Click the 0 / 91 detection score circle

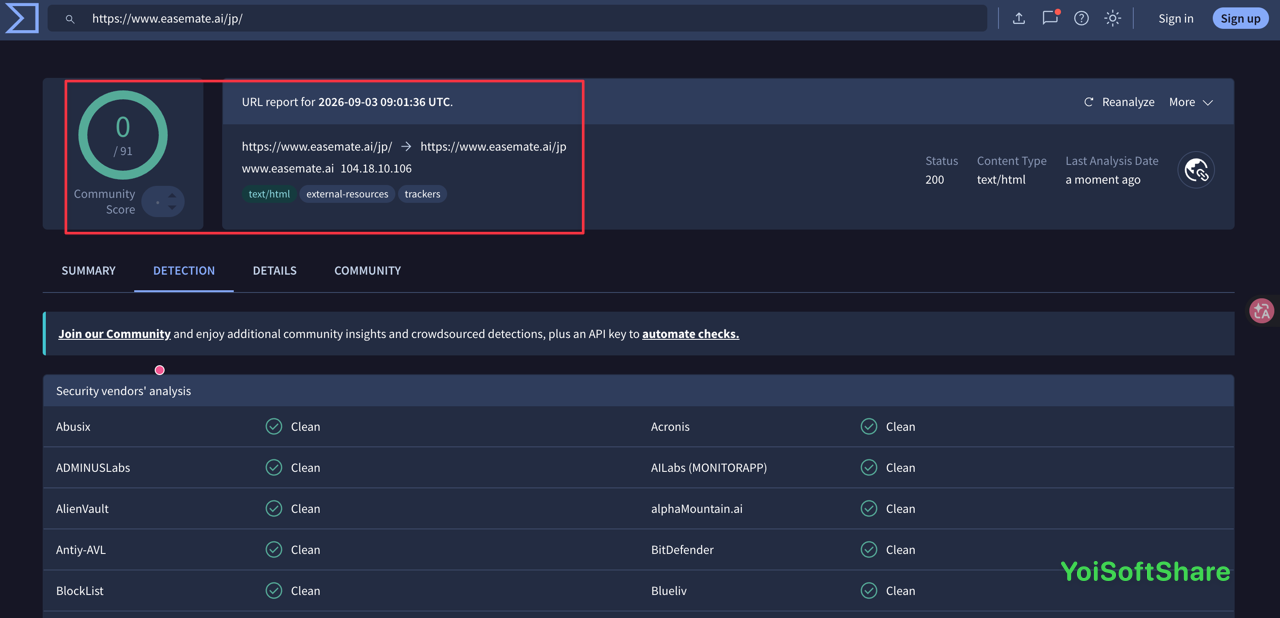point(123,135)
